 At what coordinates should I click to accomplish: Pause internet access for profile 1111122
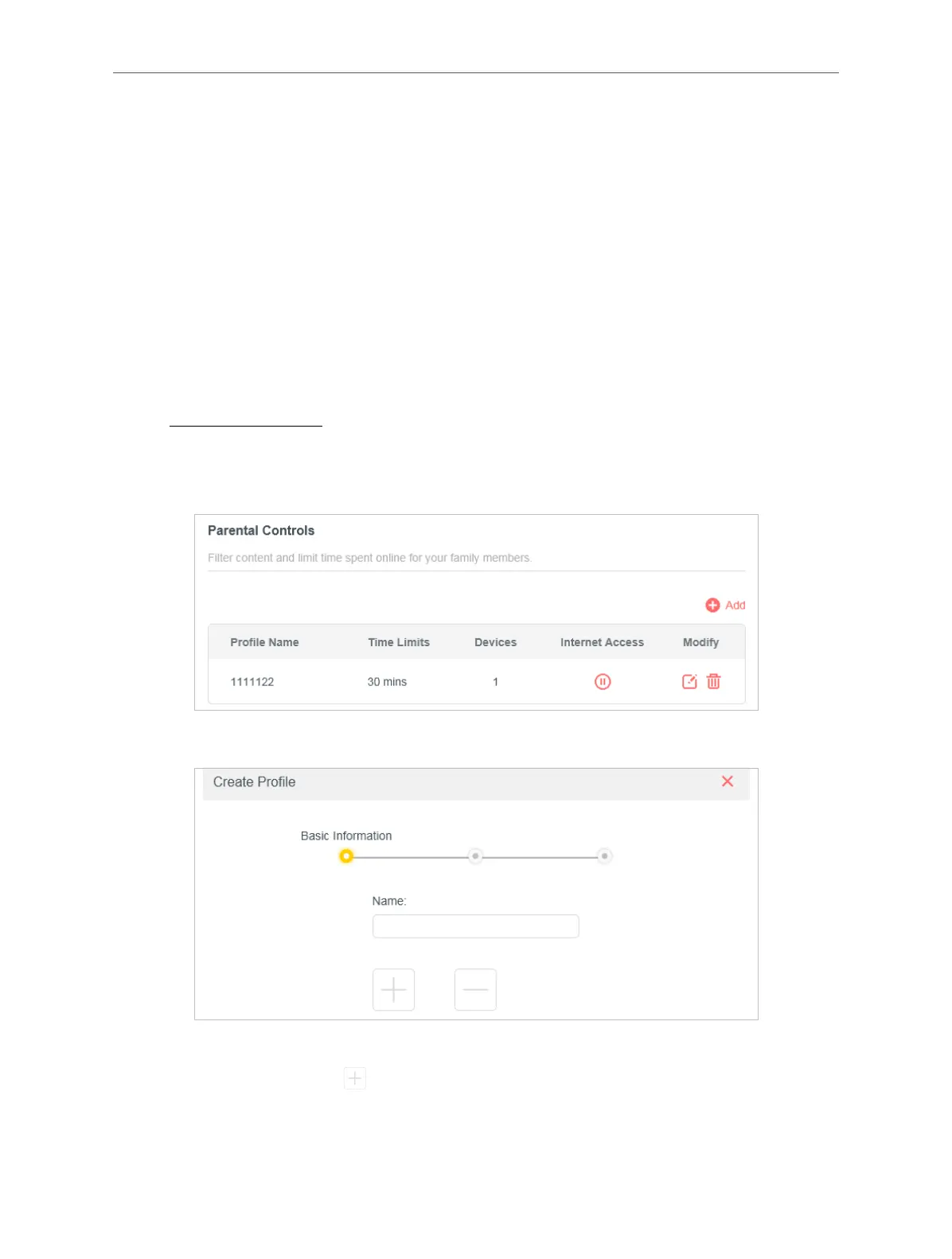click(603, 682)
